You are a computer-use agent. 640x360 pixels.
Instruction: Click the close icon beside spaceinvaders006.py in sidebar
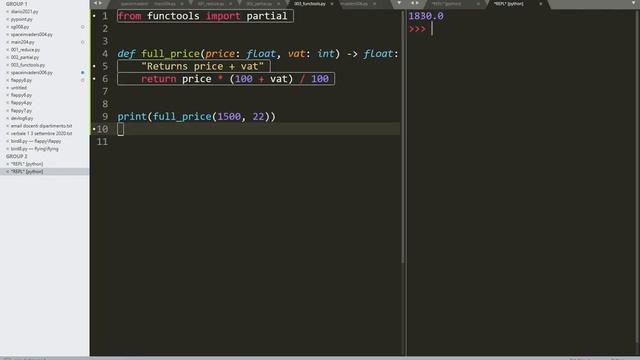tap(7, 73)
